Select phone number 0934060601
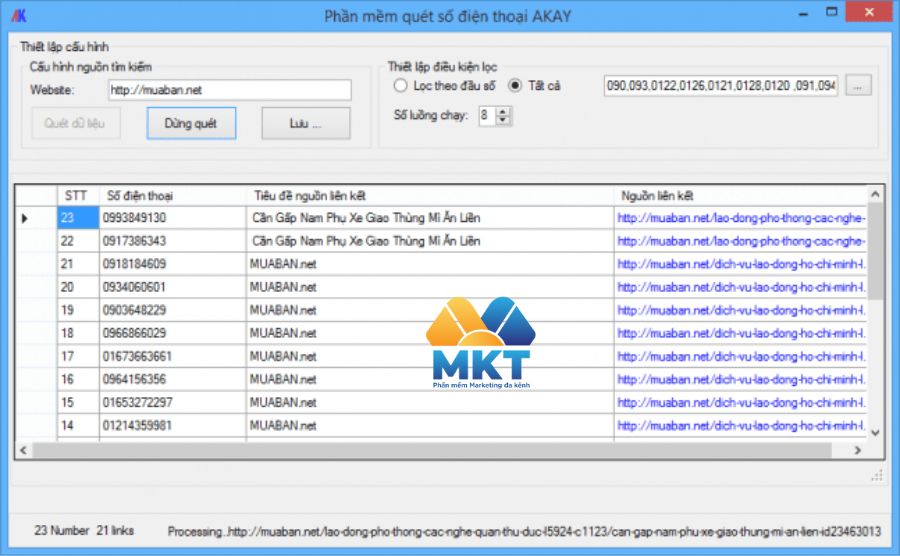 coord(173,287)
